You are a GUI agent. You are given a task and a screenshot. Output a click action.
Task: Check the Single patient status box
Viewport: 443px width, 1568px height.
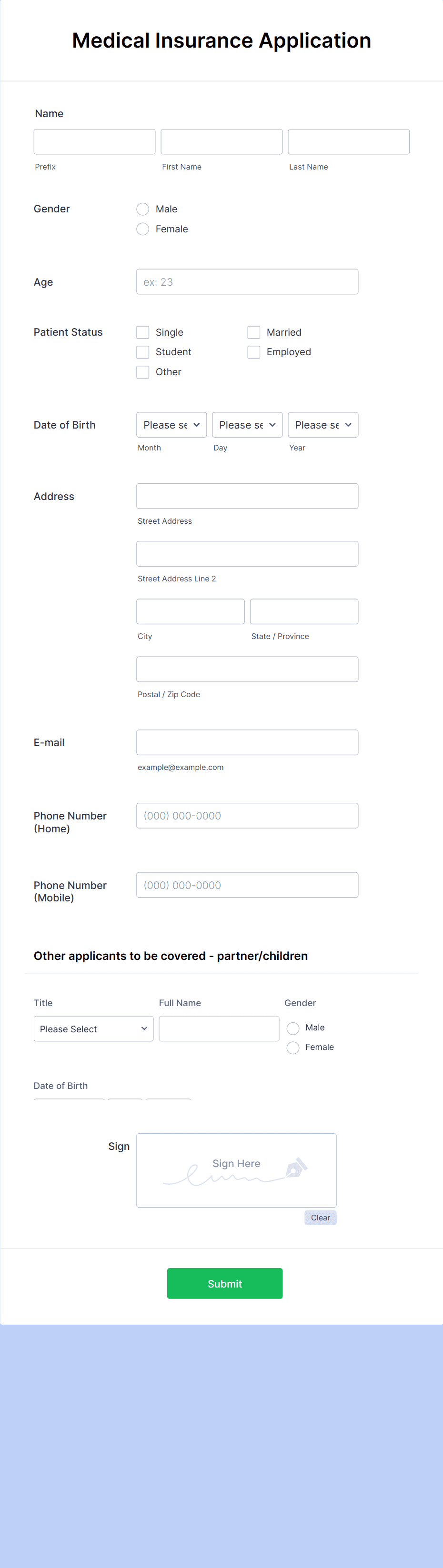(x=142, y=332)
